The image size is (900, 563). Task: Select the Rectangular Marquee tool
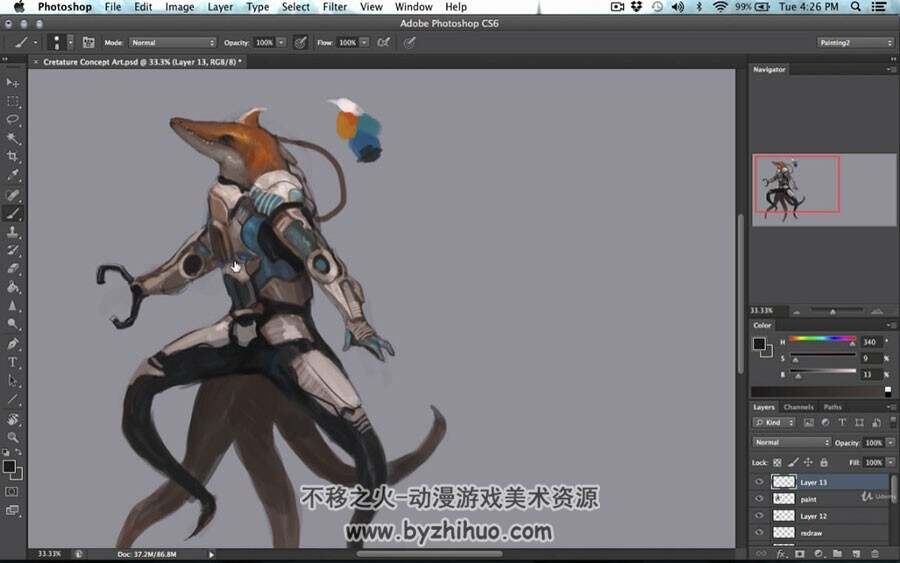click(x=12, y=102)
